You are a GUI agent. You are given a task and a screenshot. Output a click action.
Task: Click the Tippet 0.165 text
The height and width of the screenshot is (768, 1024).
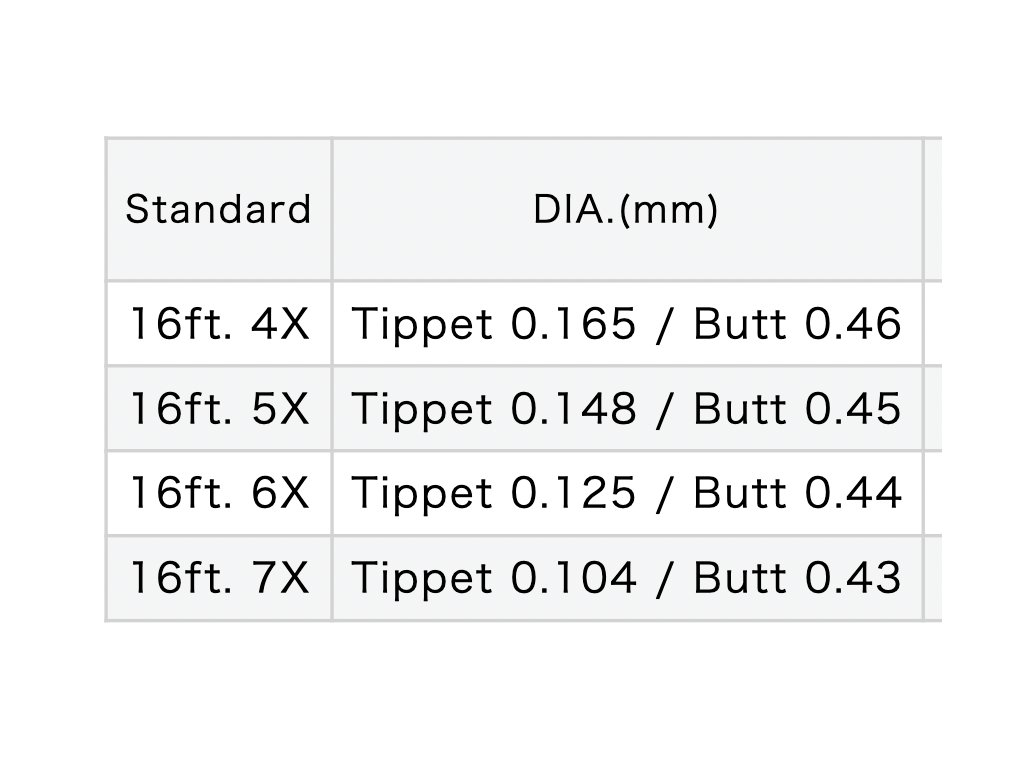(494, 324)
